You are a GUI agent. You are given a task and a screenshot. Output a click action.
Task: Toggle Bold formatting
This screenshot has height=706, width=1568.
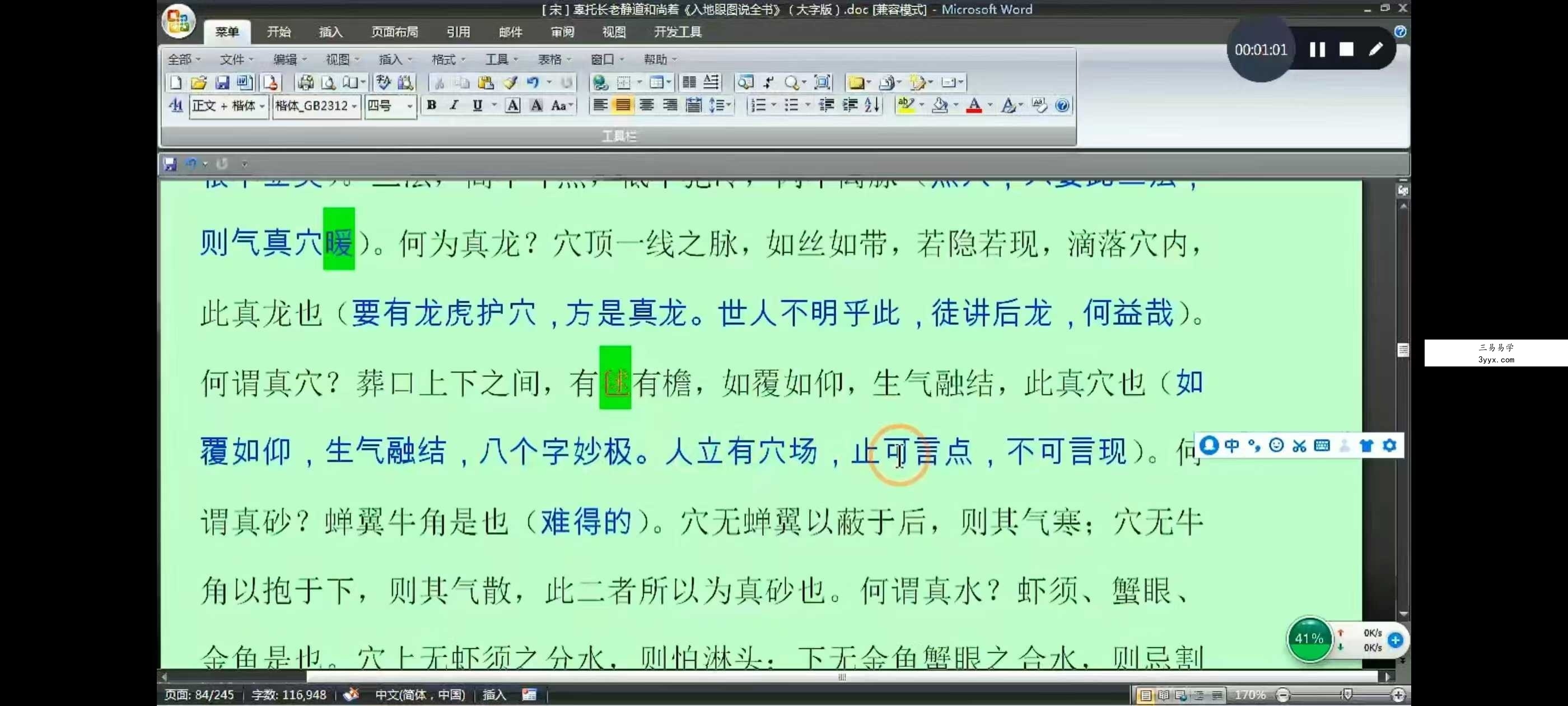pos(432,105)
